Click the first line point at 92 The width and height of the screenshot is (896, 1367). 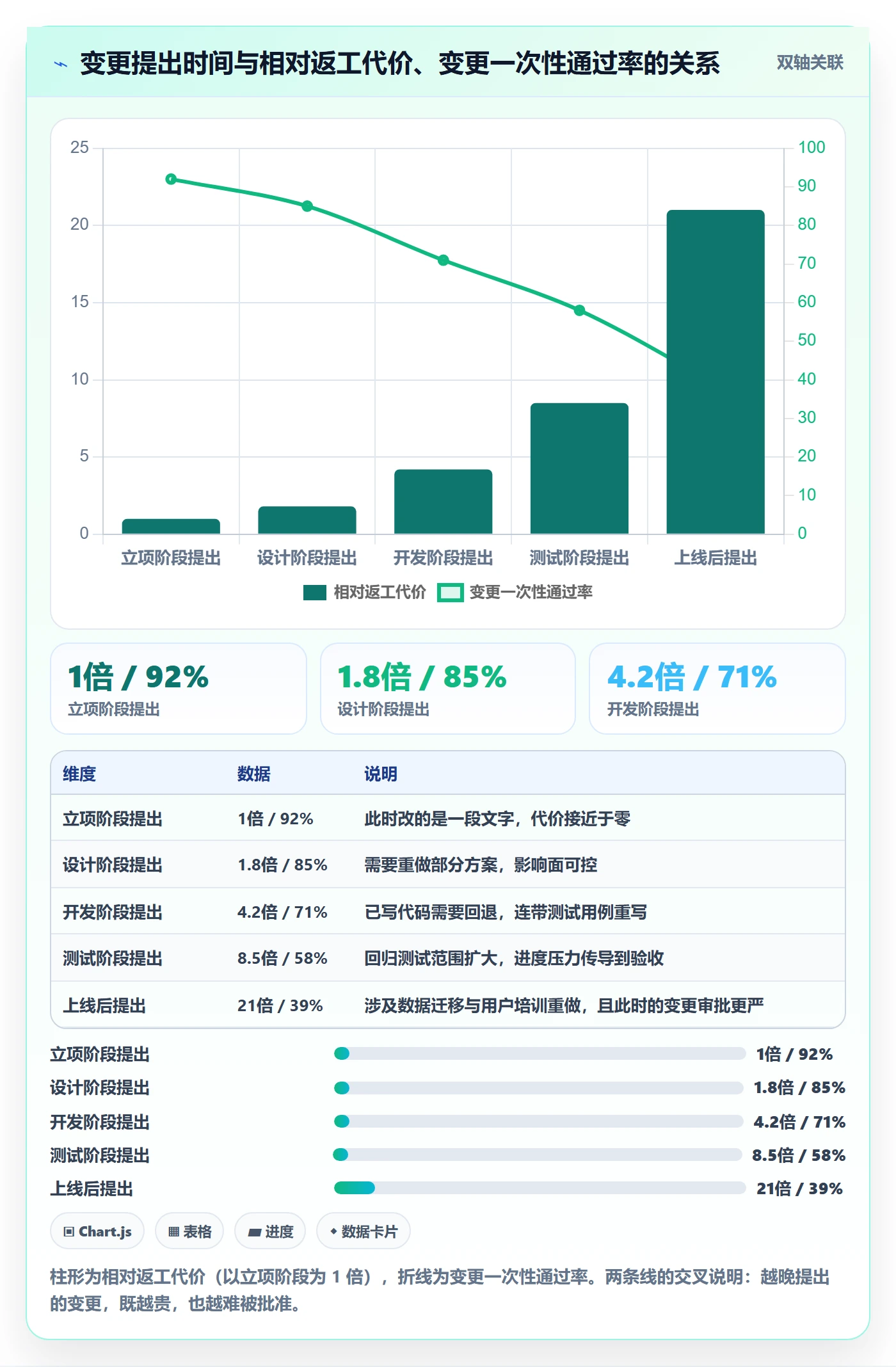point(171,179)
